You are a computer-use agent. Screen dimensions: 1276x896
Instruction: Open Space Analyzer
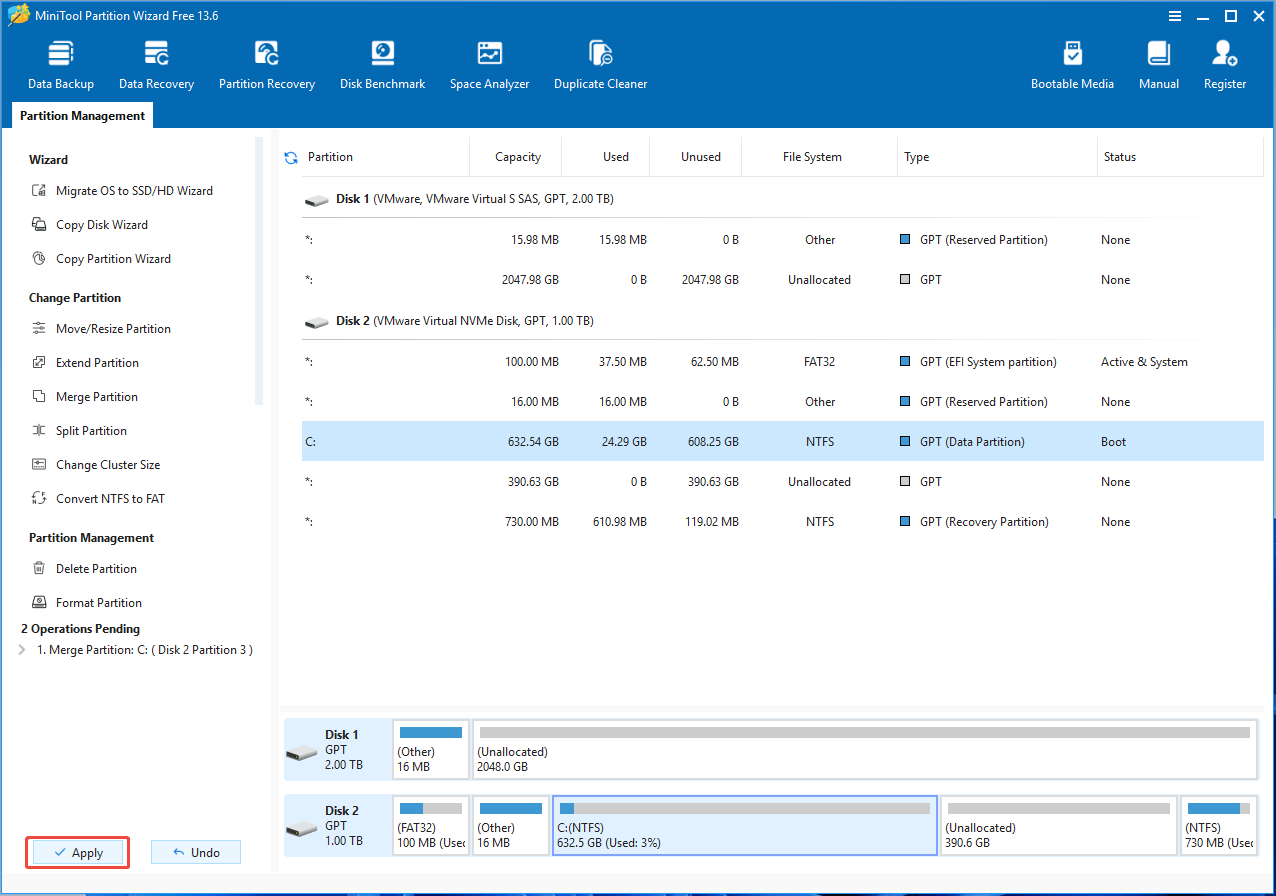(489, 65)
